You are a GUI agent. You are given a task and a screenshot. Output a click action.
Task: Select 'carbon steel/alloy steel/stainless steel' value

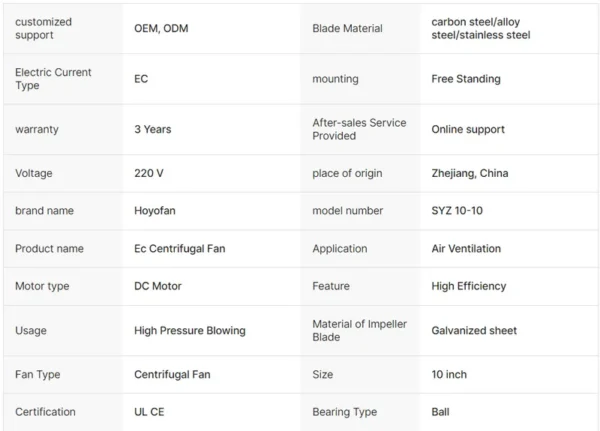[x=481, y=28]
